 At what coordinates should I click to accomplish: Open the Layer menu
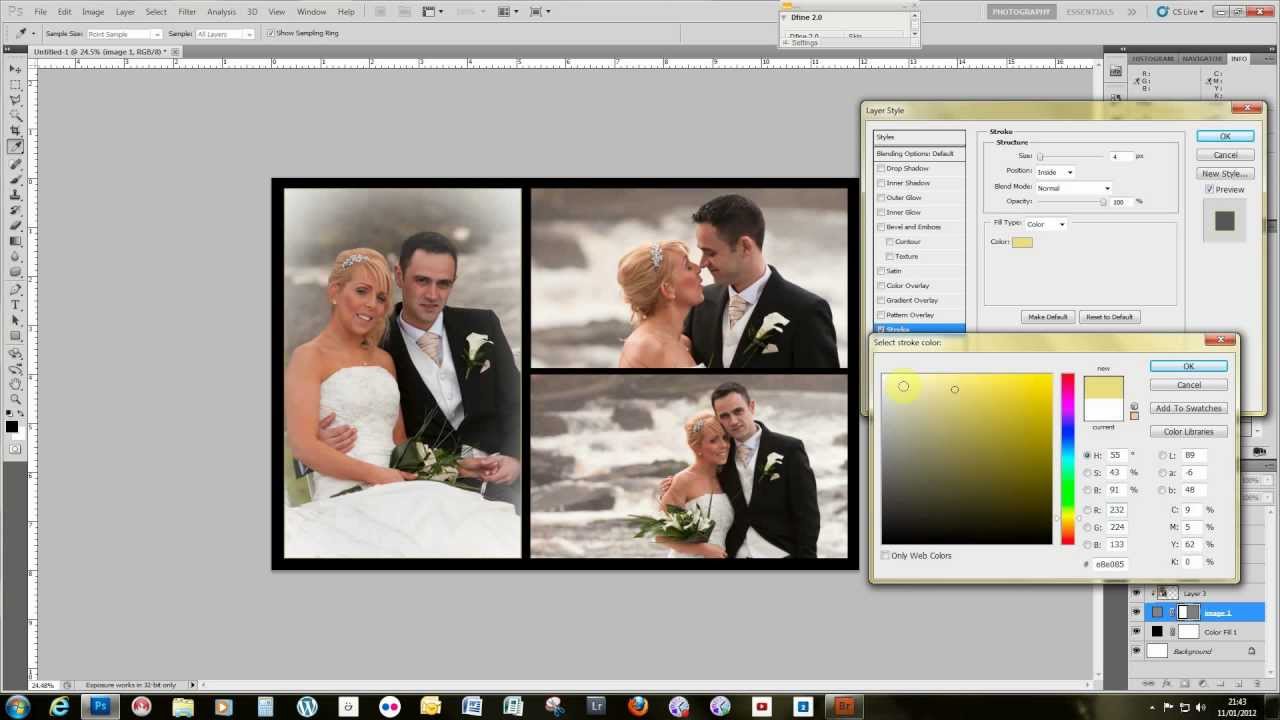click(x=125, y=12)
